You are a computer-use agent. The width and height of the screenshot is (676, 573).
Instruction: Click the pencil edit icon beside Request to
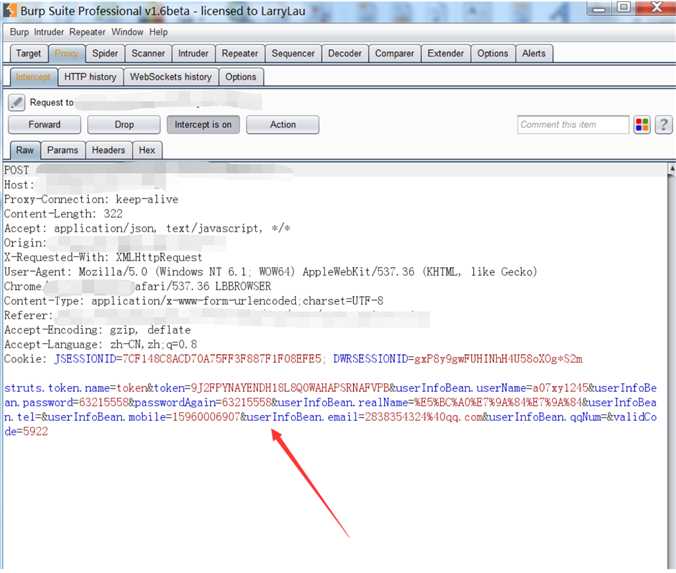16,103
